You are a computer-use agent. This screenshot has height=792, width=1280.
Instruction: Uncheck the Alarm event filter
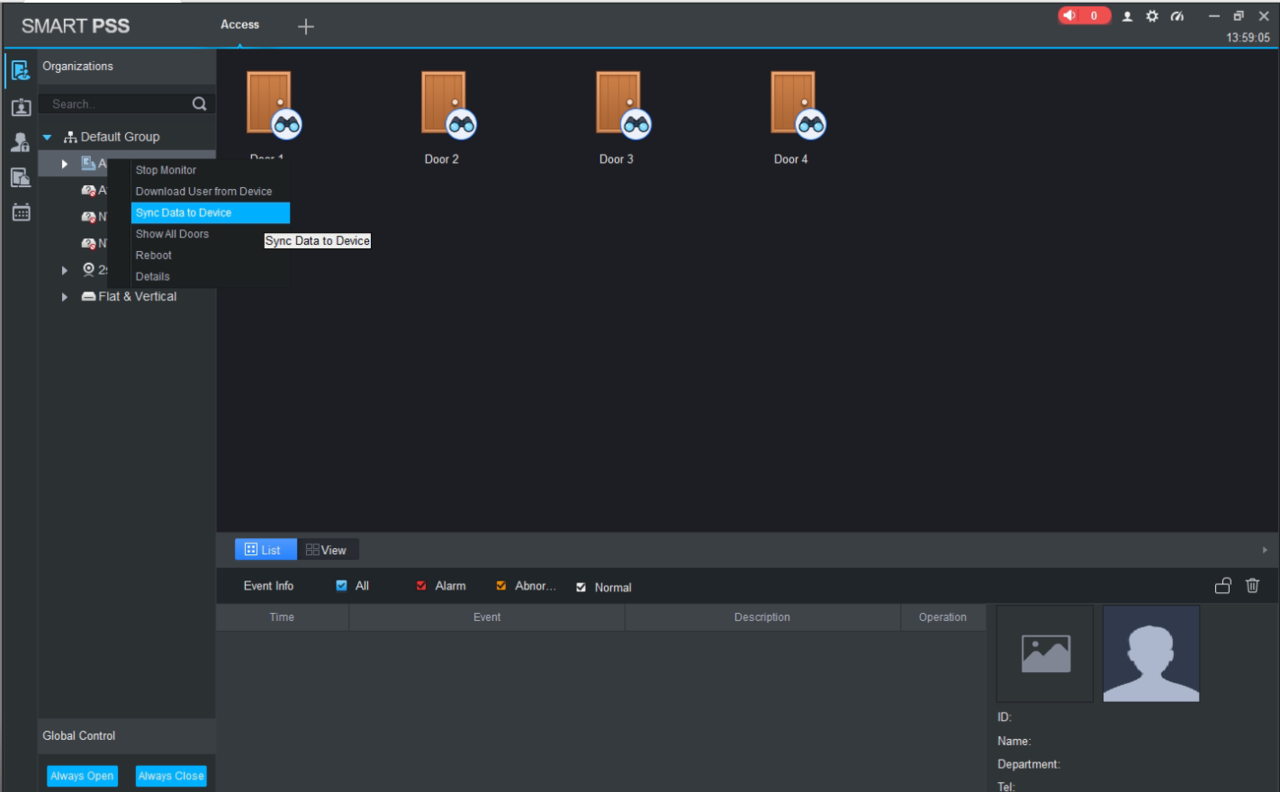point(422,586)
